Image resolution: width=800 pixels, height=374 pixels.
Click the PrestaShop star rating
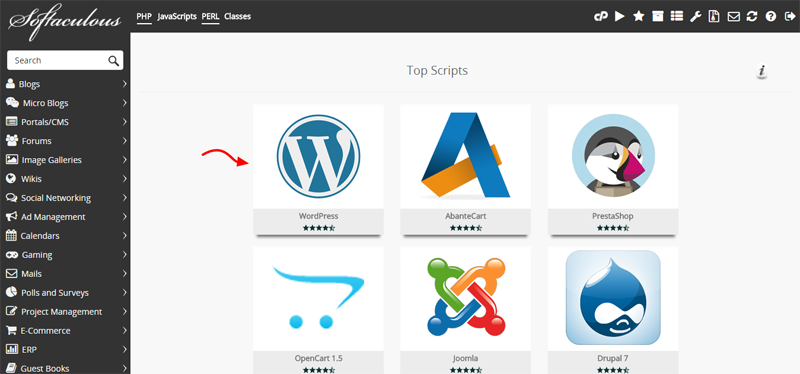(x=613, y=228)
